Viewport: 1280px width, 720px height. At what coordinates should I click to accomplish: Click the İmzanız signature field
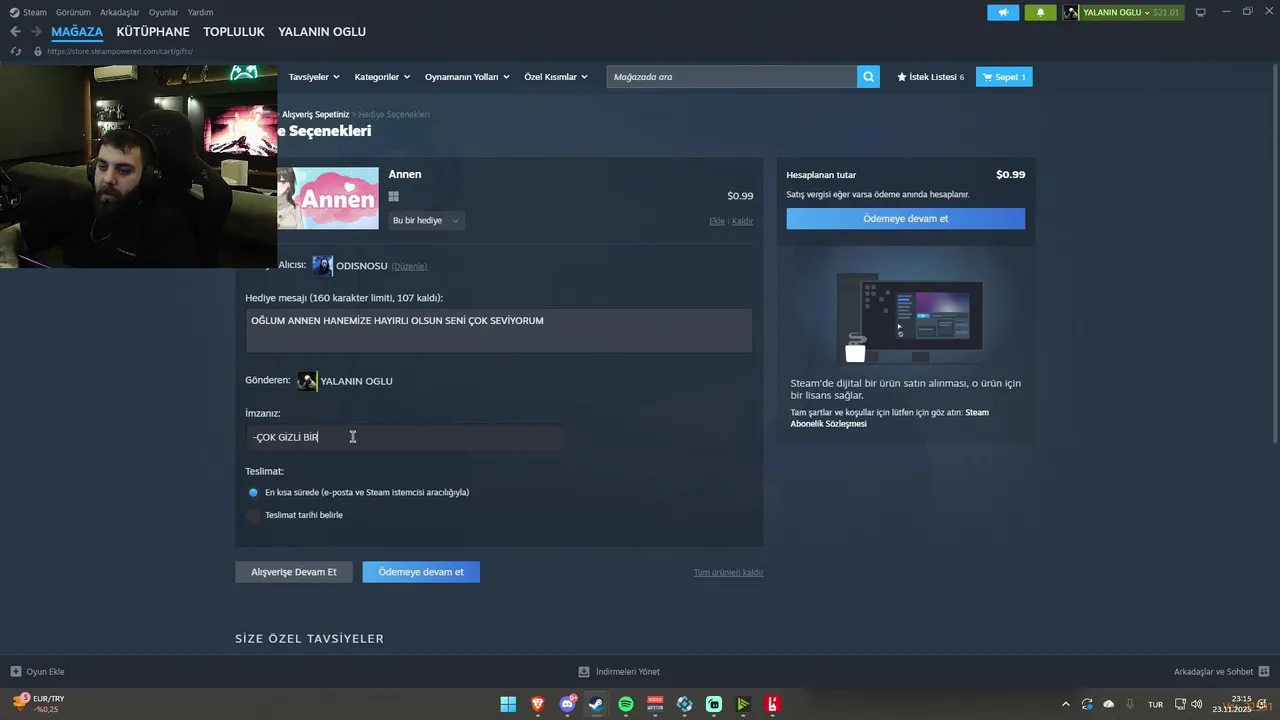(404, 437)
